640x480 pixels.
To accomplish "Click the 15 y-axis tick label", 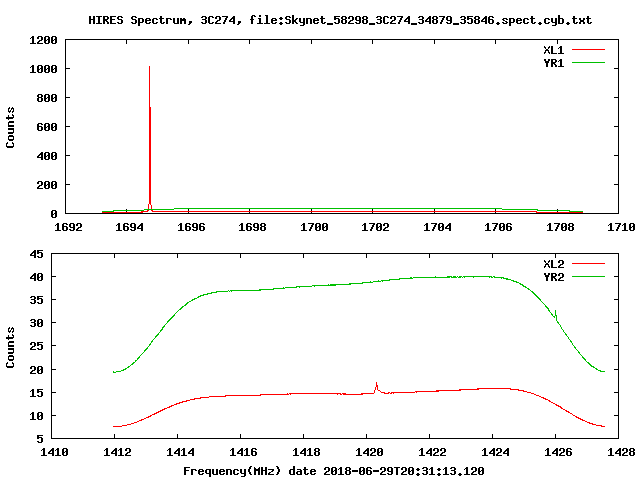I will (36, 393).
